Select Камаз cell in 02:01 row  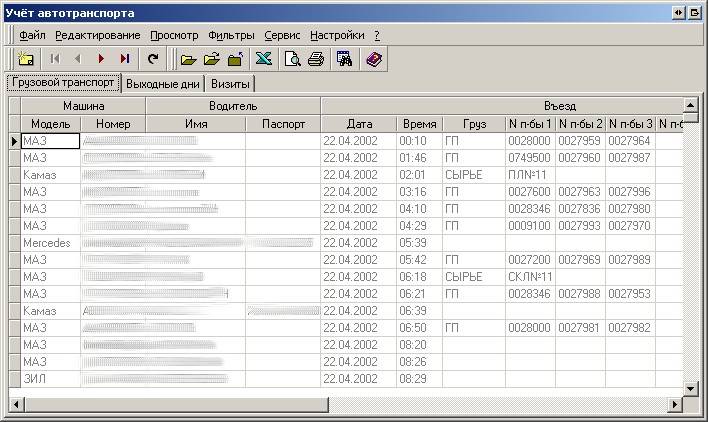tap(51, 175)
